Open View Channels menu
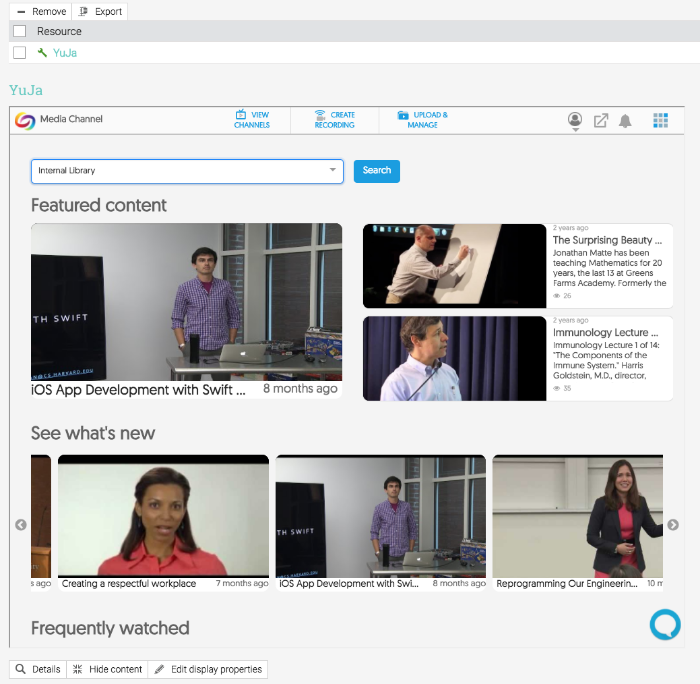 pos(252,120)
